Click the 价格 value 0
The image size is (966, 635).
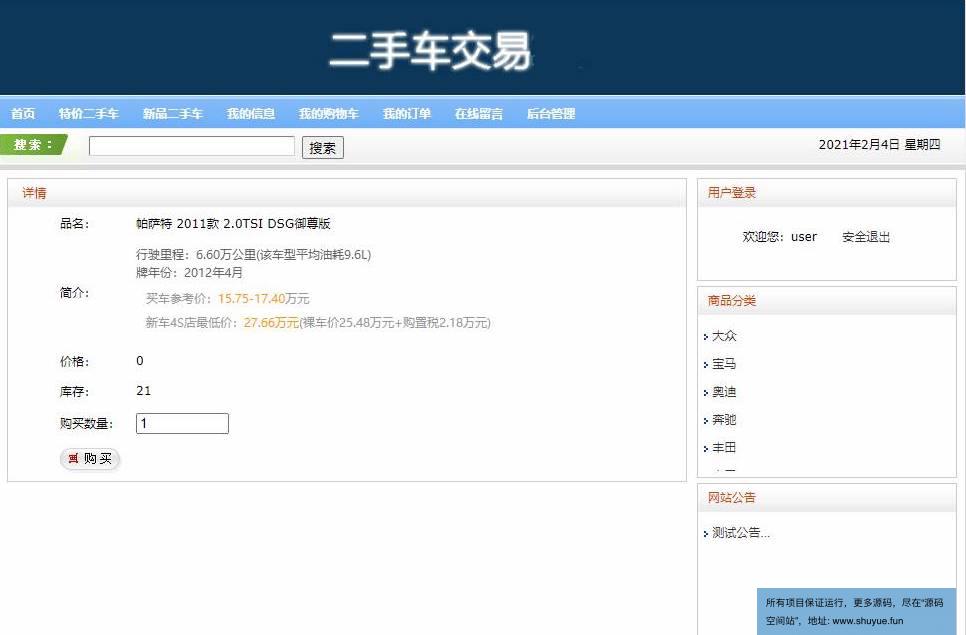[x=140, y=361]
